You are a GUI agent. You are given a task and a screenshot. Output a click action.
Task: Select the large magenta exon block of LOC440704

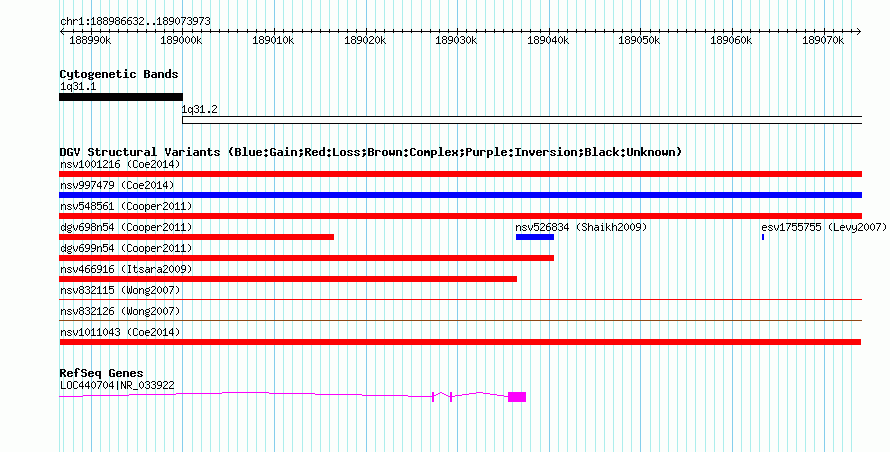pyautogui.click(x=517, y=397)
